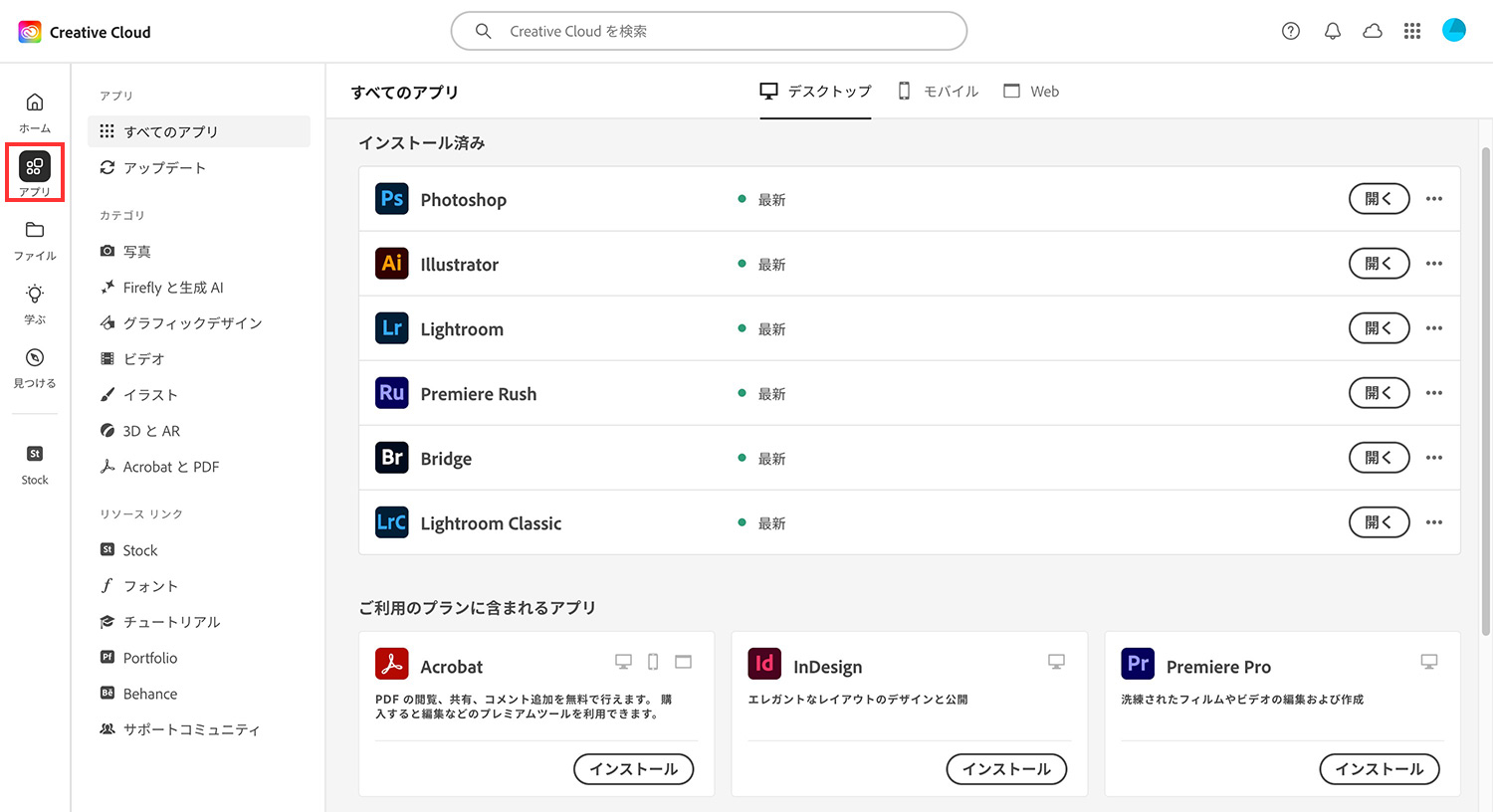Open the チュートリアル resource link

tap(160, 622)
